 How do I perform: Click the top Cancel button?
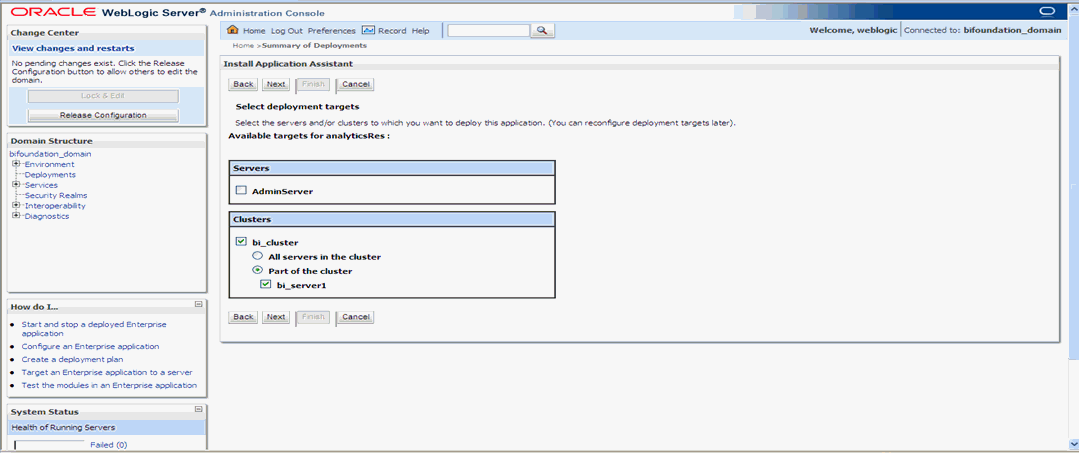pos(356,84)
